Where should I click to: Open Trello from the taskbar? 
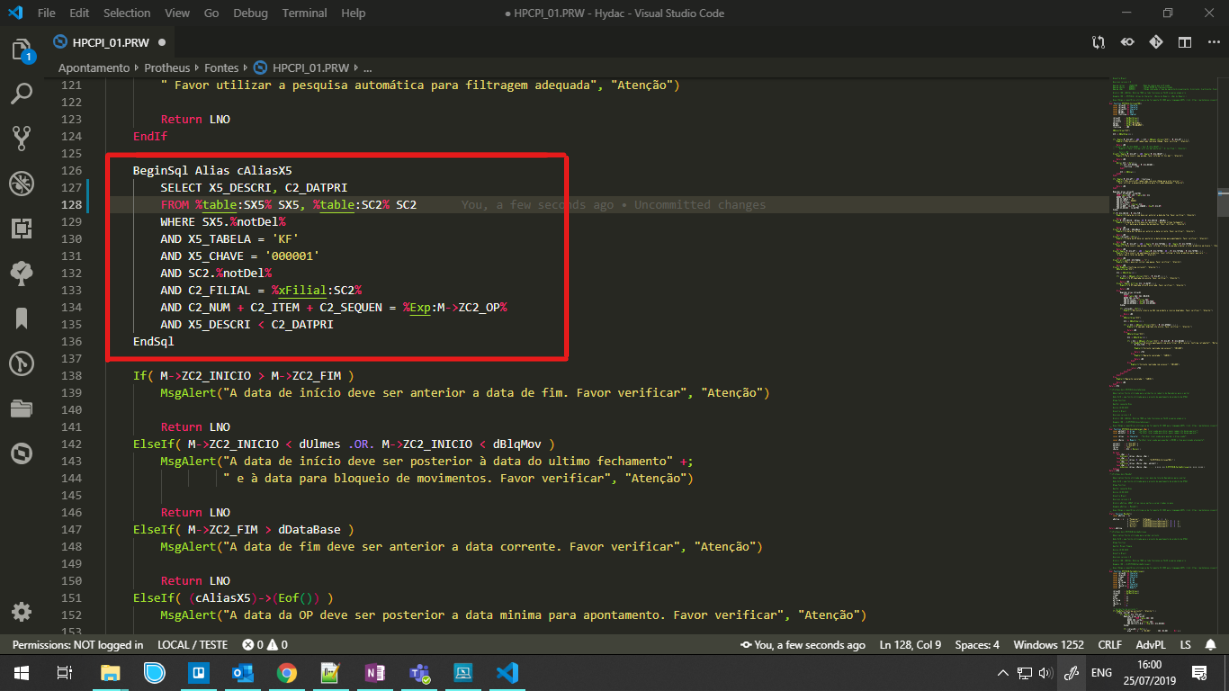198,673
